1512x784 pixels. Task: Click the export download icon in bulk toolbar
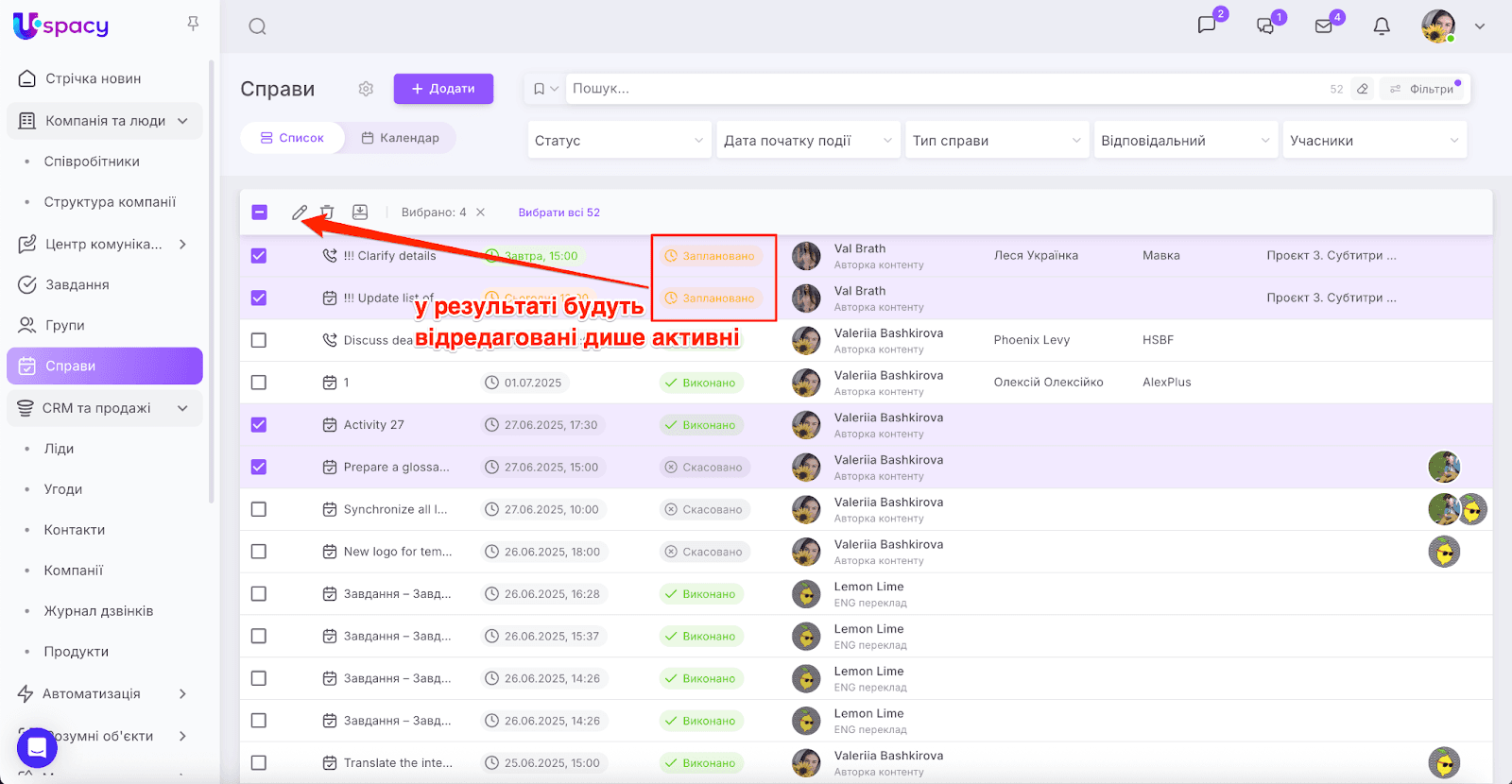click(360, 213)
